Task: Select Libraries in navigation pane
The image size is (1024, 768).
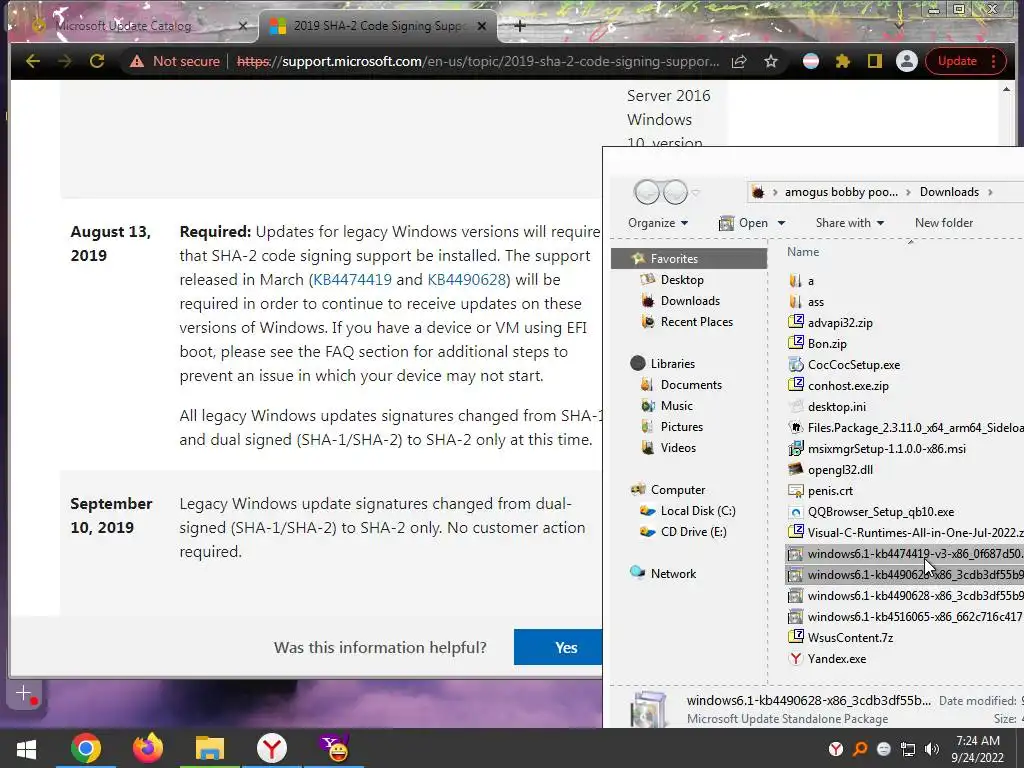Action: [673, 364]
